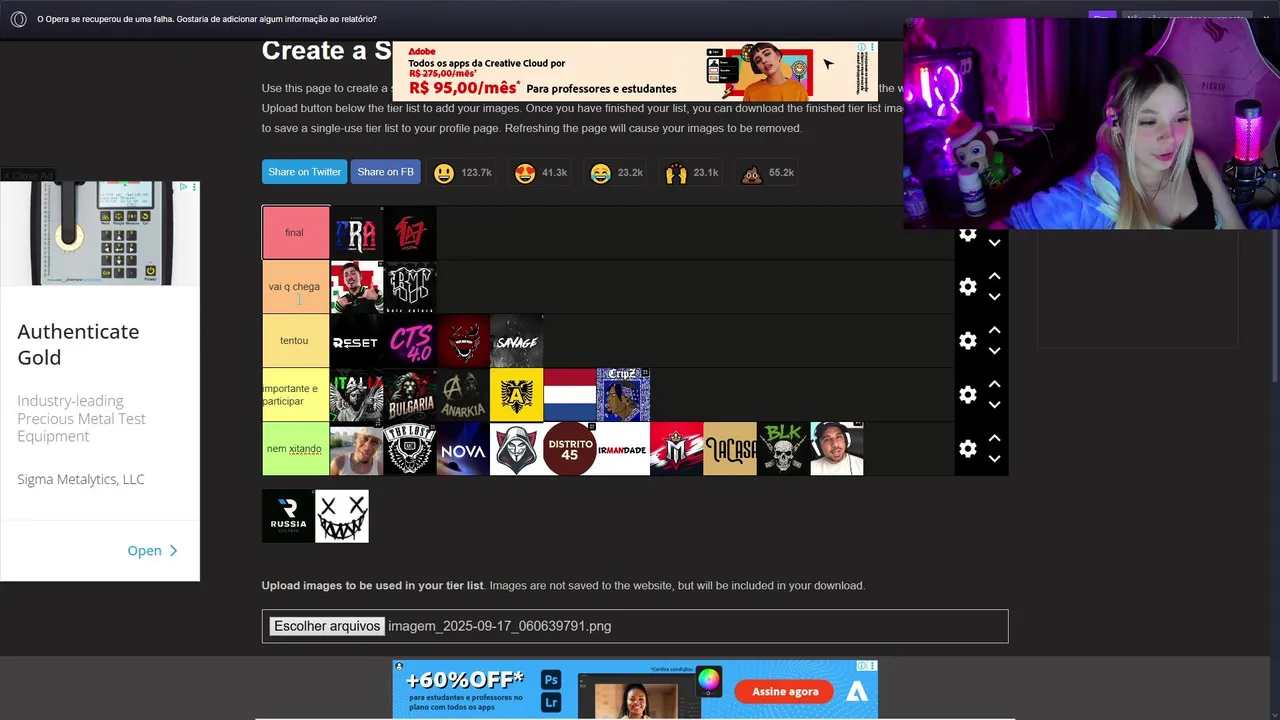Image resolution: width=1280 pixels, height=720 pixels.
Task: Open the Sigma Metalytics ad link
Action: click(x=152, y=551)
